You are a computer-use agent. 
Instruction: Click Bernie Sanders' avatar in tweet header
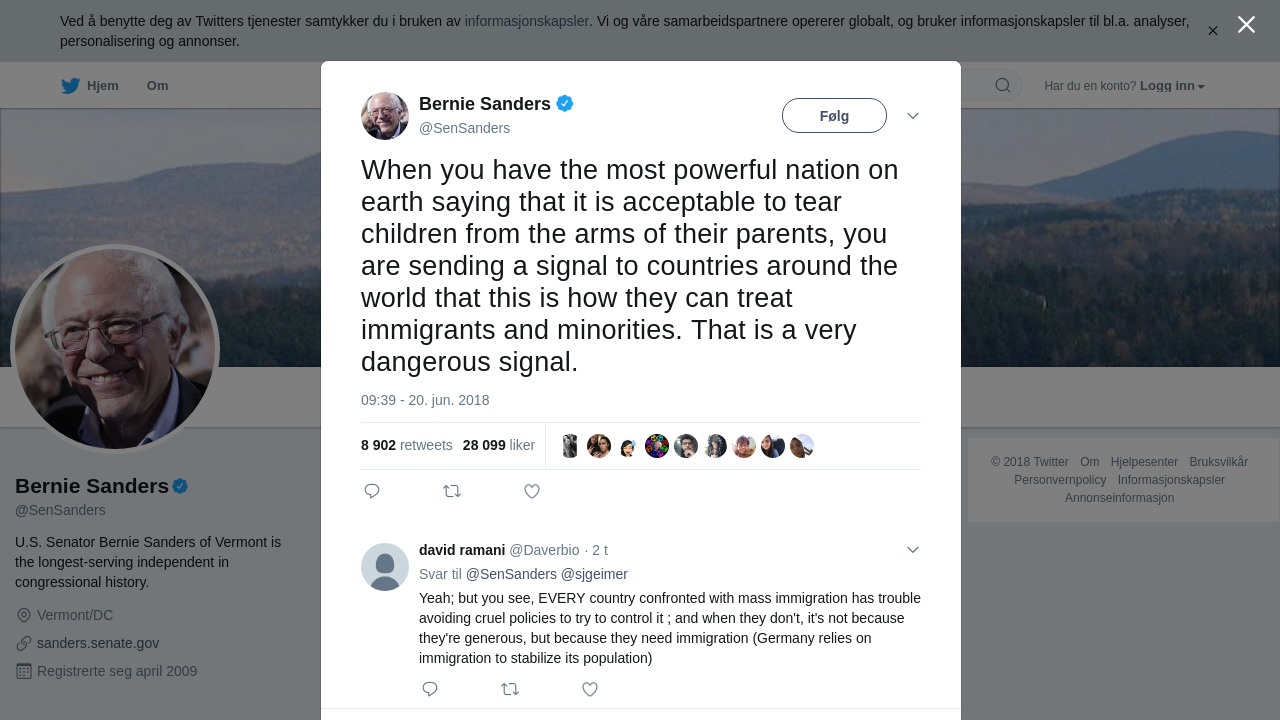click(385, 116)
